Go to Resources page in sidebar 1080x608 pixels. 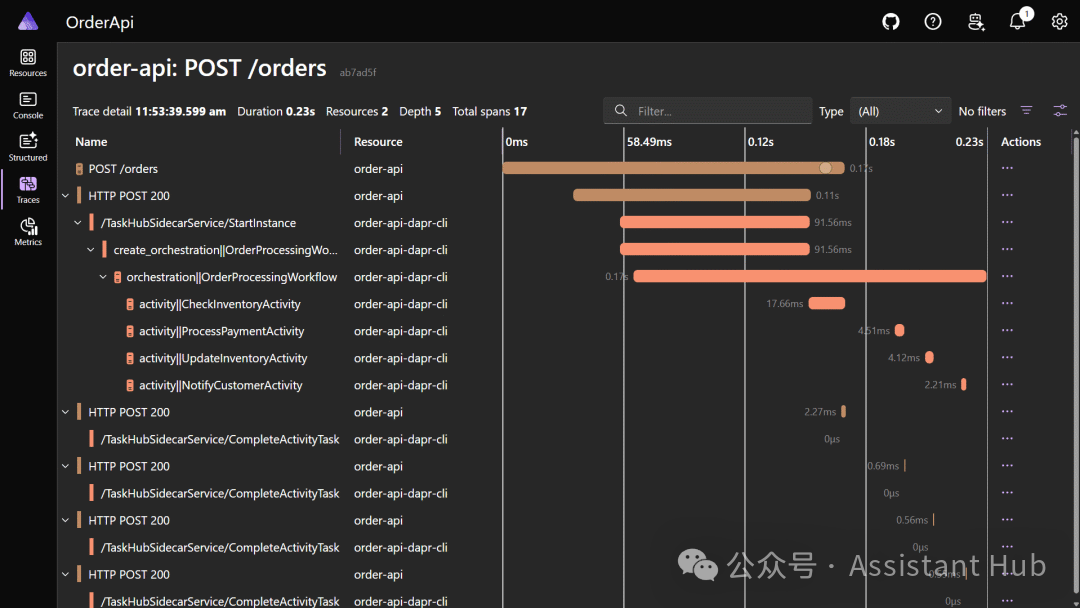click(28, 63)
